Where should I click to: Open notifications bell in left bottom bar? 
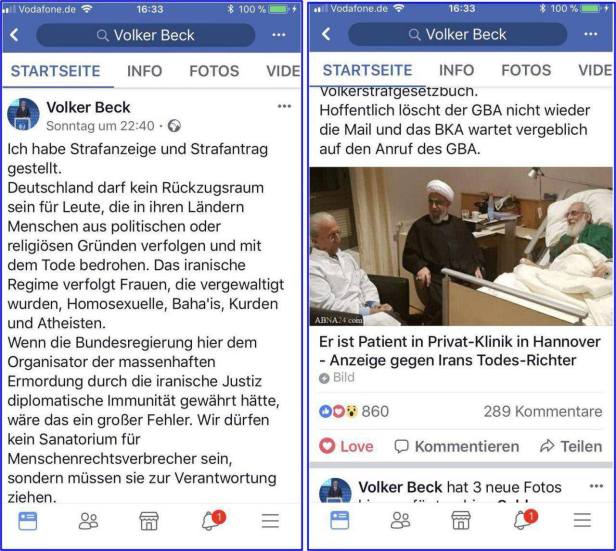pyautogui.click(x=213, y=520)
